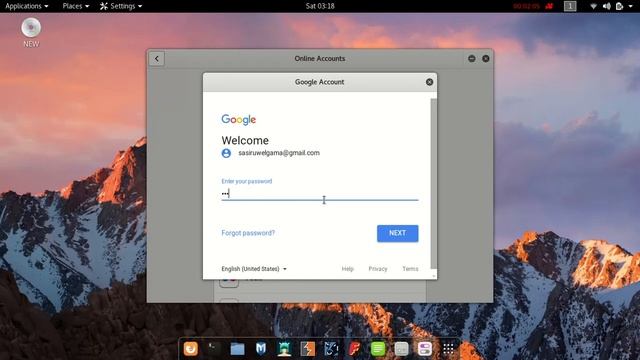The height and width of the screenshot is (360, 640).
Task: Open Armitage (green-haired figure) dock icon
Action: pyautogui.click(x=284, y=349)
